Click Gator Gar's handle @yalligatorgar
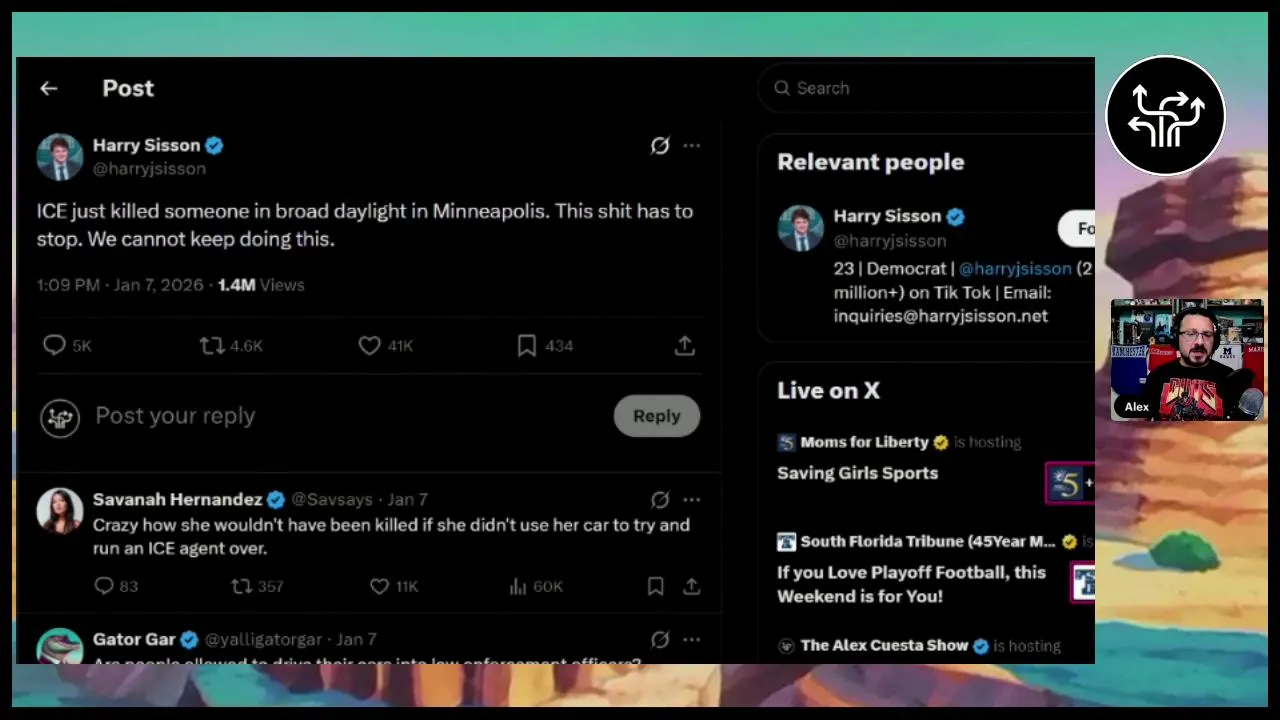Viewport: 1280px width, 720px height. [x=263, y=639]
